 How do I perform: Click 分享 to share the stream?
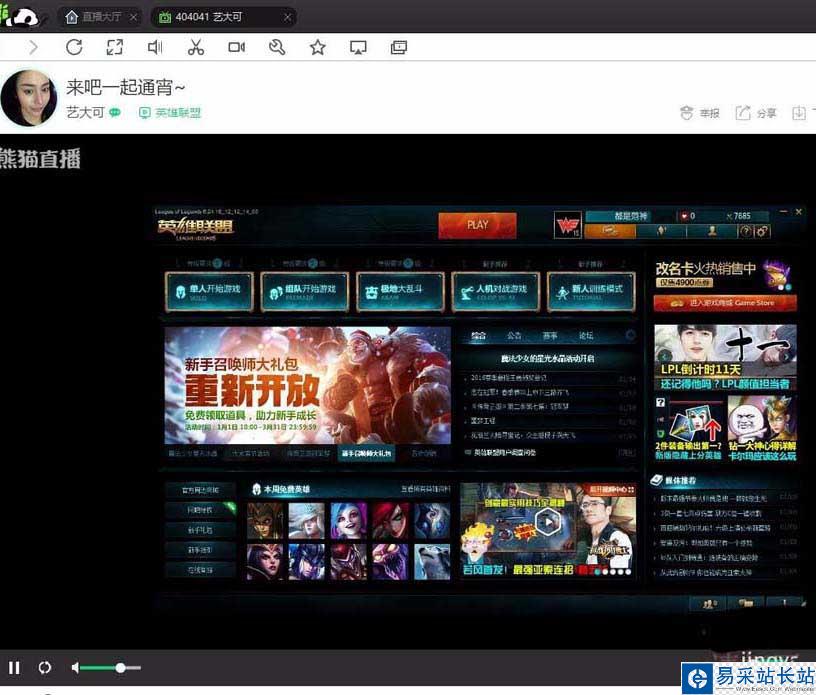(756, 113)
